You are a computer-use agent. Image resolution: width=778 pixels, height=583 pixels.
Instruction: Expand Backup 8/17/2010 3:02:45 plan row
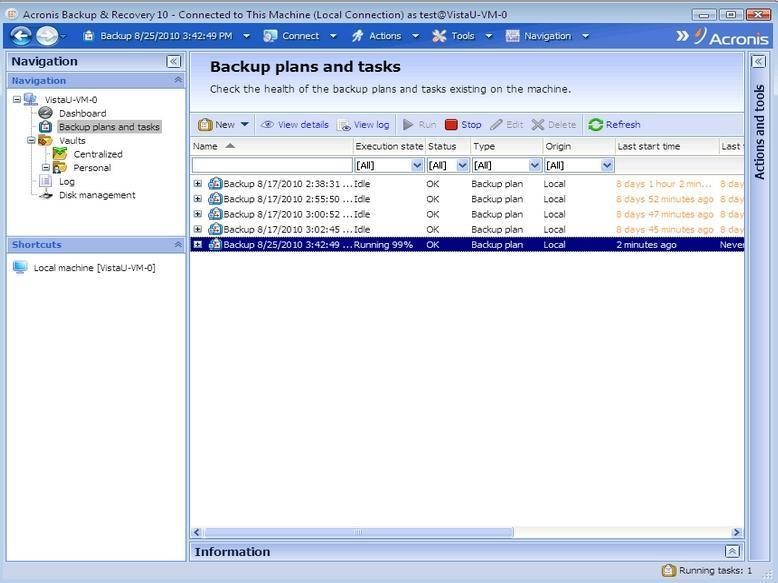197,229
